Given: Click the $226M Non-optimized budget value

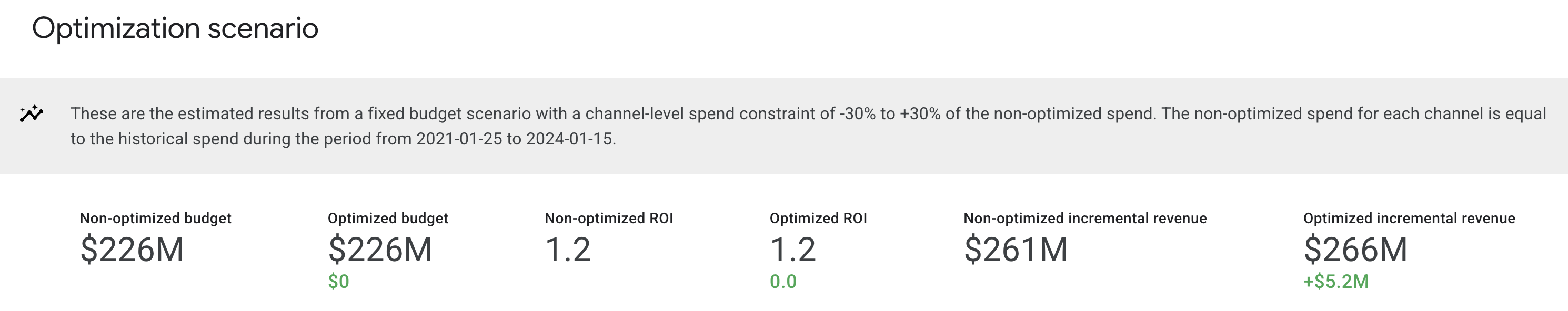Looking at the screenshot, I should 132,250.
